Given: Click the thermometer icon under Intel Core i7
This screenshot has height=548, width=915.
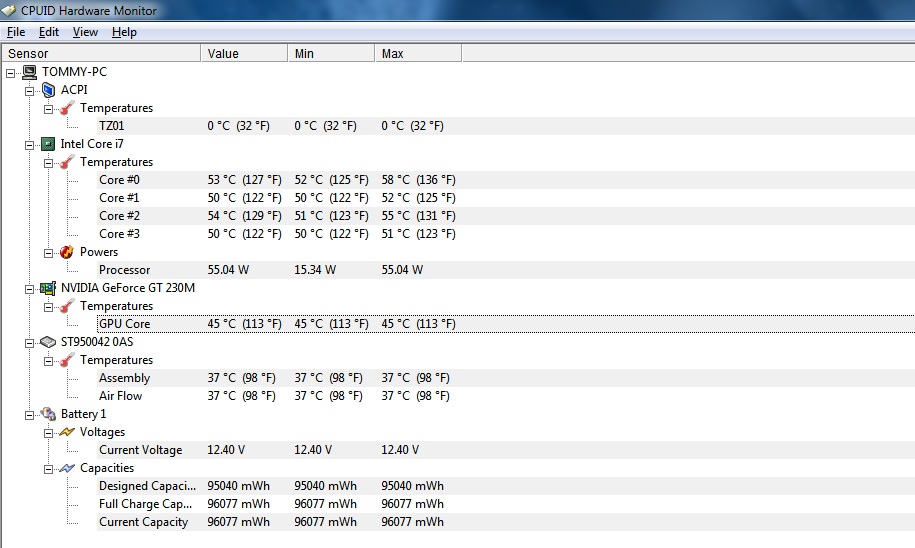Looking at the screenshot, I should (x=67, y=162).
